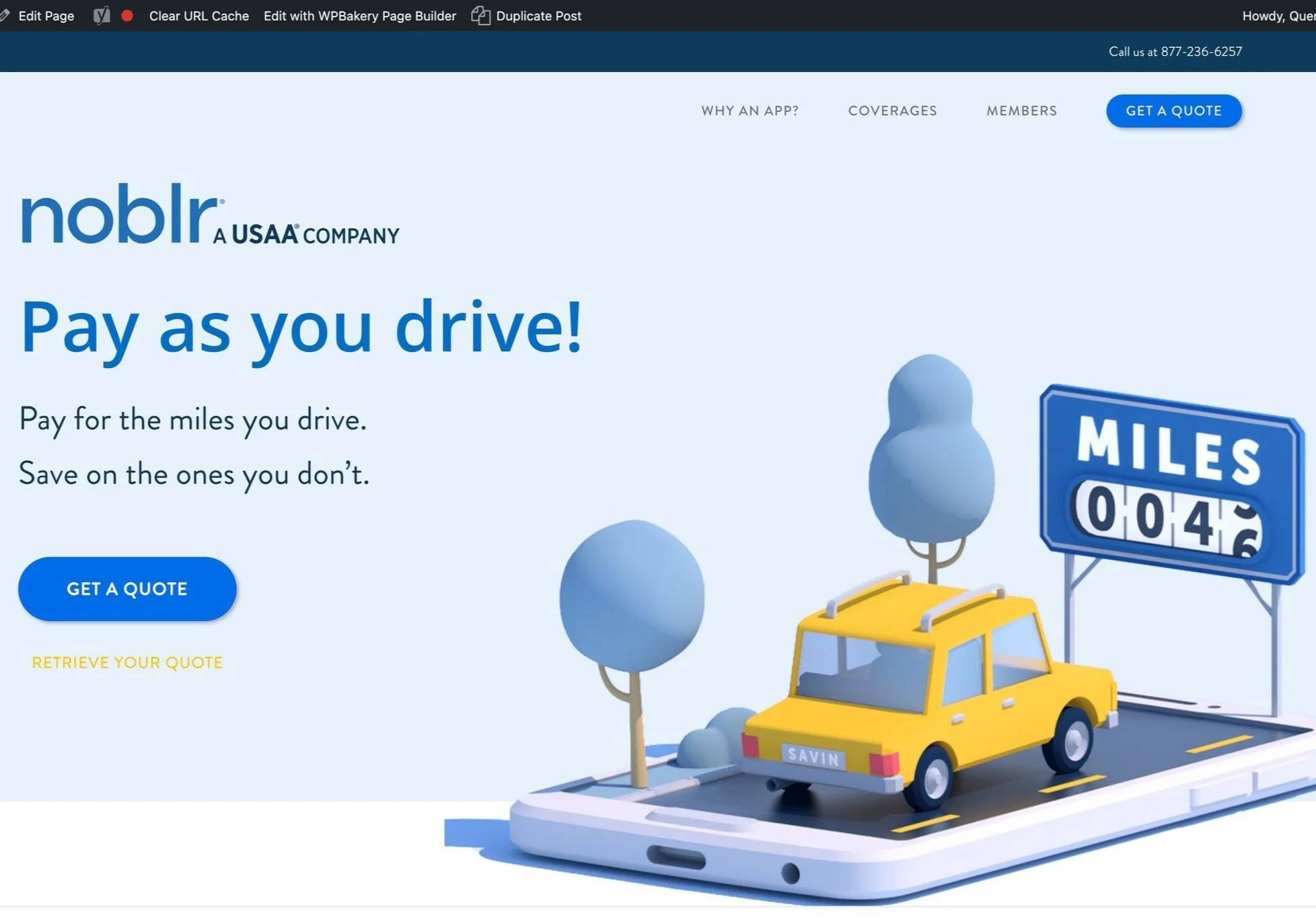Image resolution: width=1316 pixels, height=924 pixels.
Task: Choose Edit with WPBakery Page Builder
Action: click(x=359, y=15)
